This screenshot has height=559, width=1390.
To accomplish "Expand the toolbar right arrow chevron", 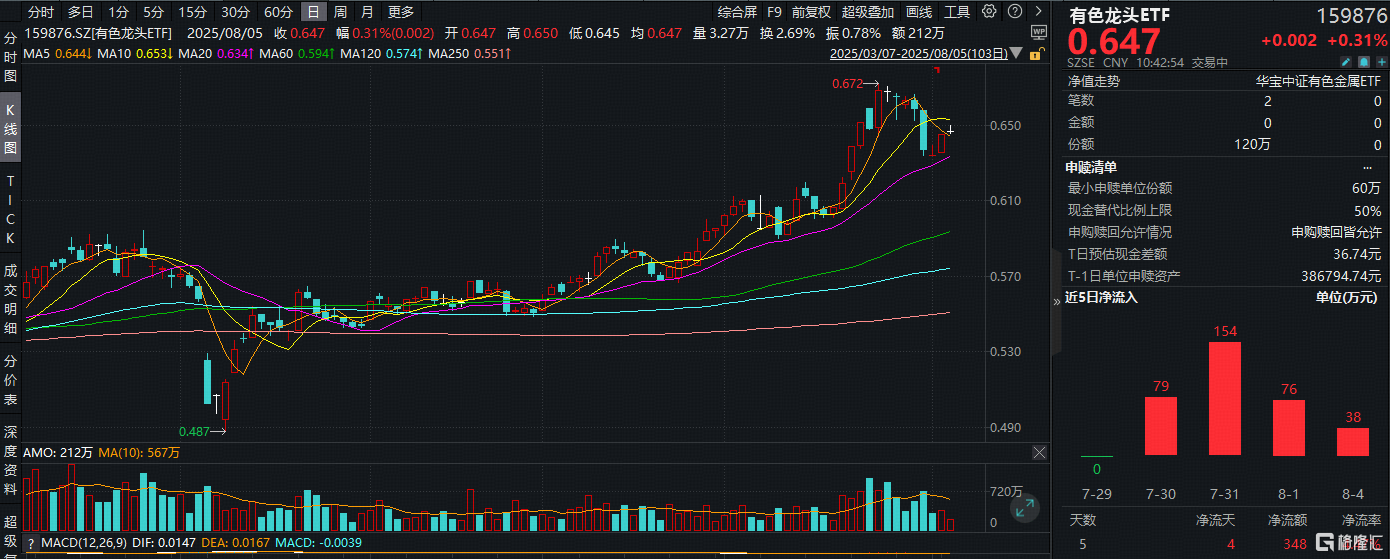I will [1036, 12].
